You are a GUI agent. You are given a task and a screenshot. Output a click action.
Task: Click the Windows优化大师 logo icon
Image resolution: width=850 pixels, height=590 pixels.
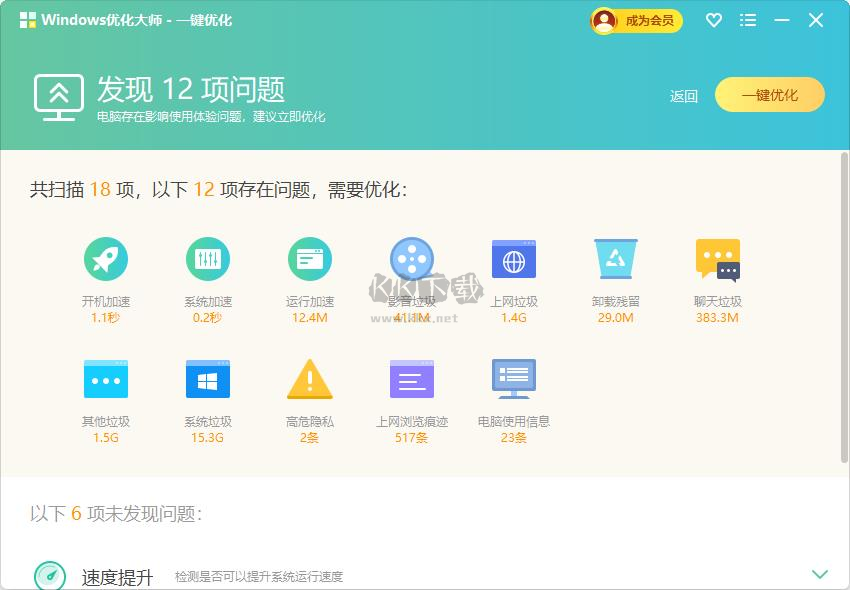point(28,21)
